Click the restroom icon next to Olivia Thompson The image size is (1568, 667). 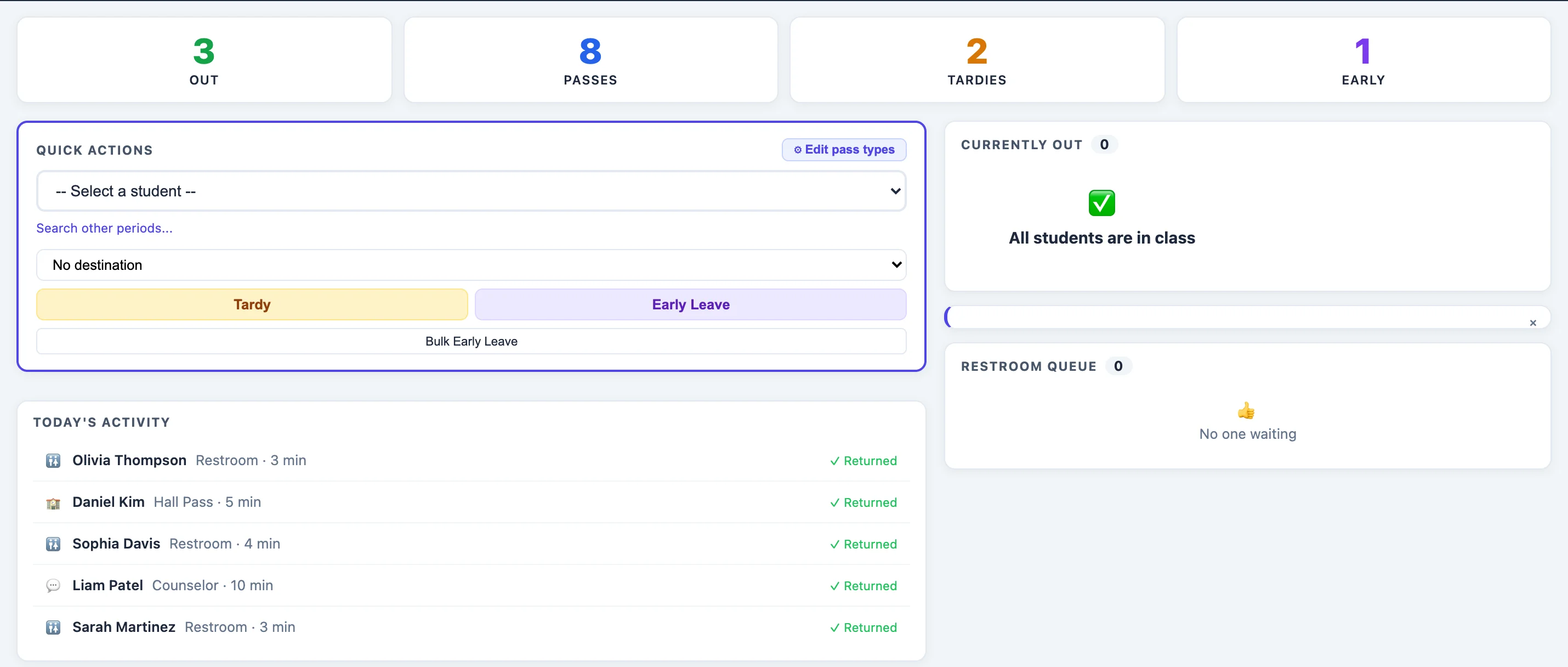[x=53, y=461]
